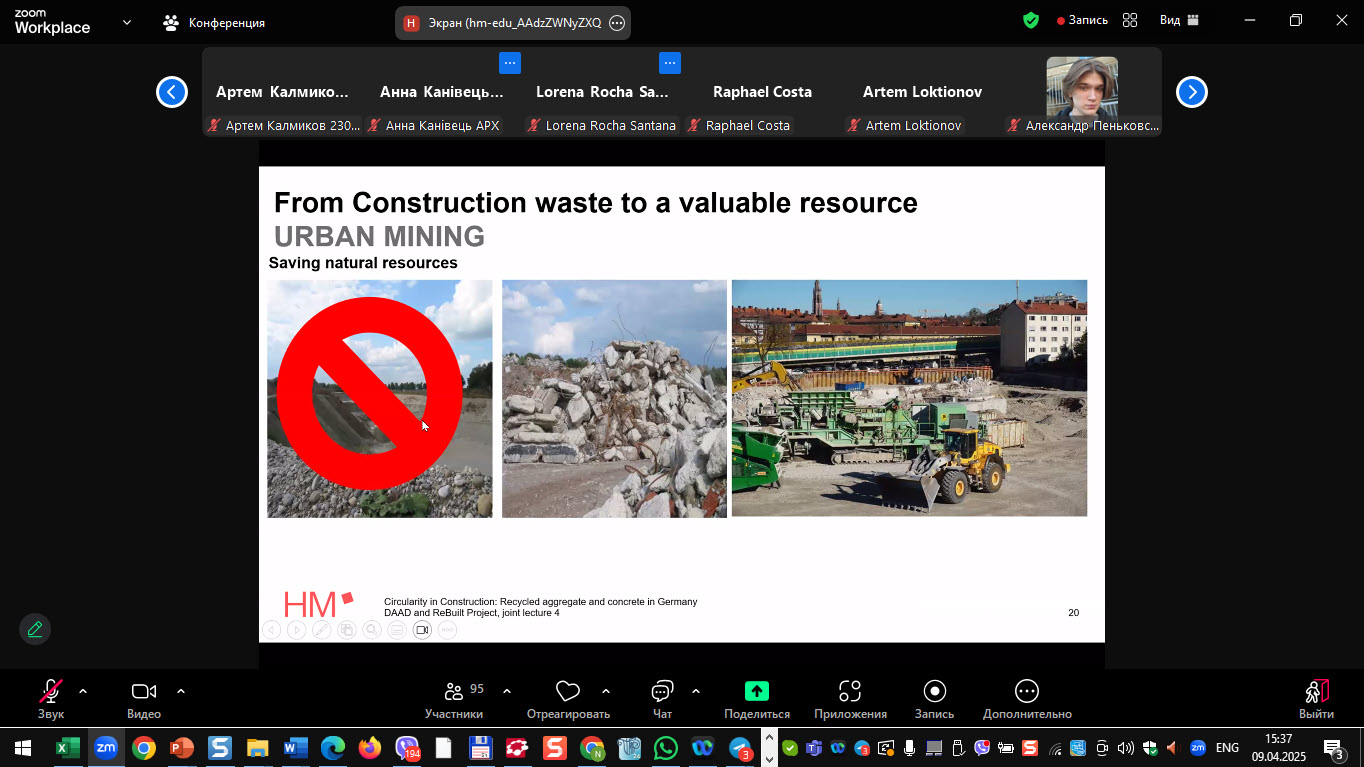The image size is (1364, 767).
Task: Select Александр Пеньковский's video thumbnail
Action: pos(1082,88)
